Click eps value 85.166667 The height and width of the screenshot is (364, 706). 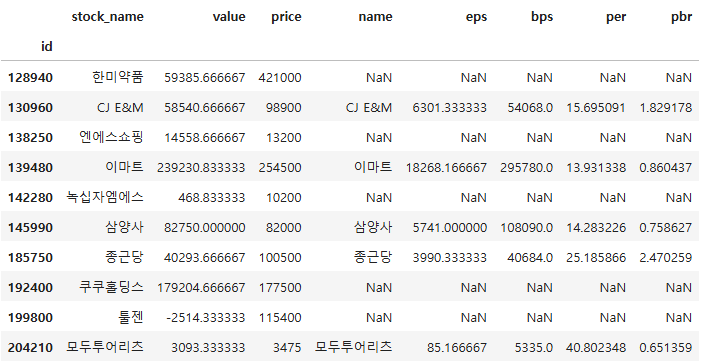457,348
